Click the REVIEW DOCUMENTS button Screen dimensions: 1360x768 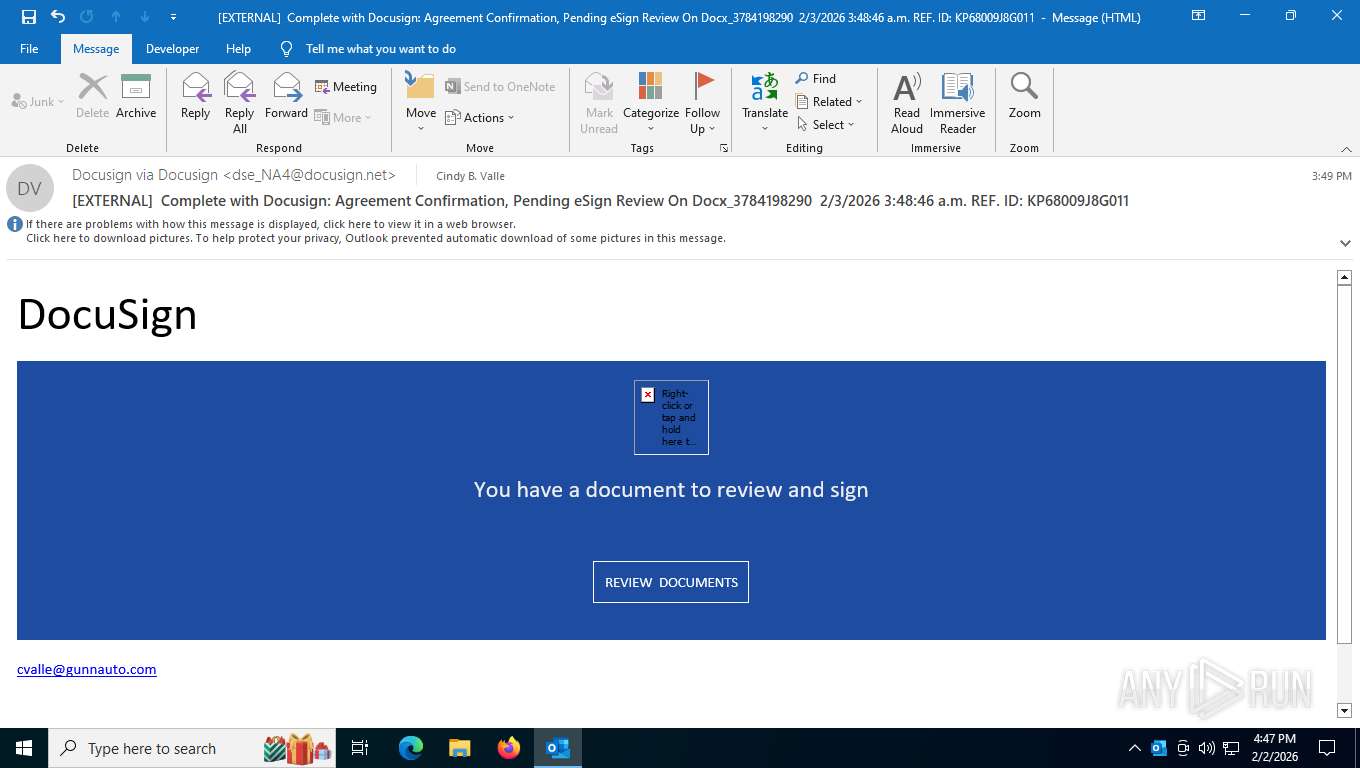click(x=671, y=582)
